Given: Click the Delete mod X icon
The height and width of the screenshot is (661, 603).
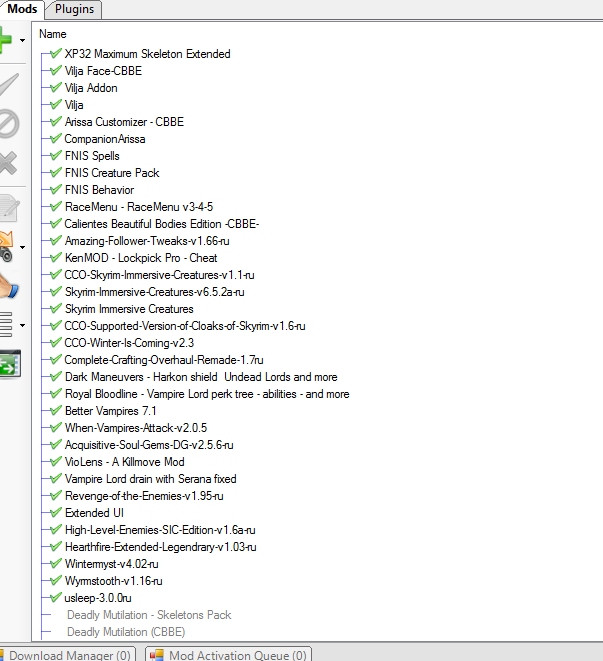Looking at the screenshot, I should [x=8, y=163].
